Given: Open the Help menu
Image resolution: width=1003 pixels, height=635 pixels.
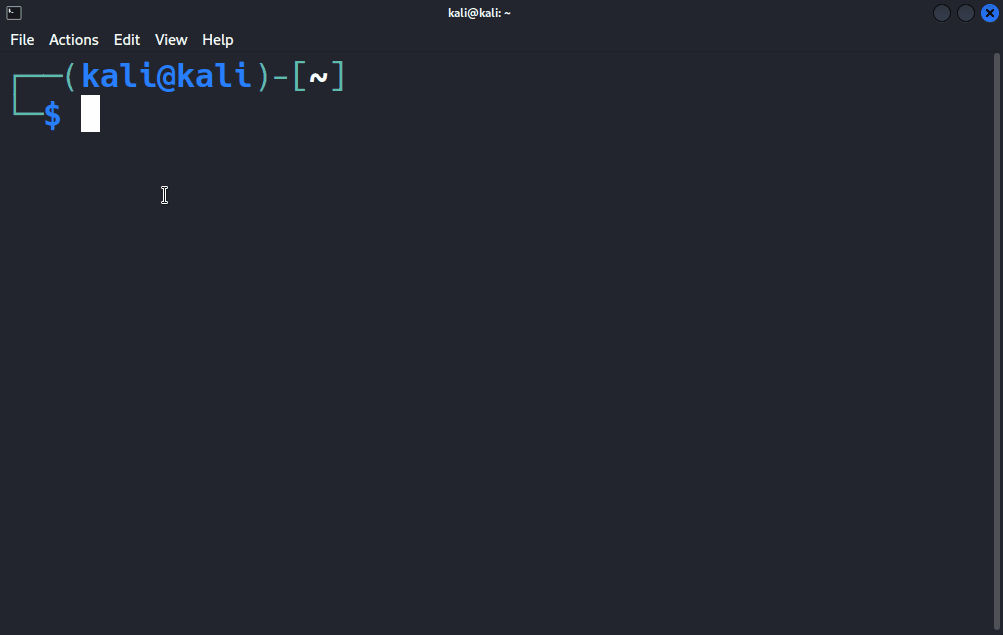Looking at the screenshot, I should [217, 40].
